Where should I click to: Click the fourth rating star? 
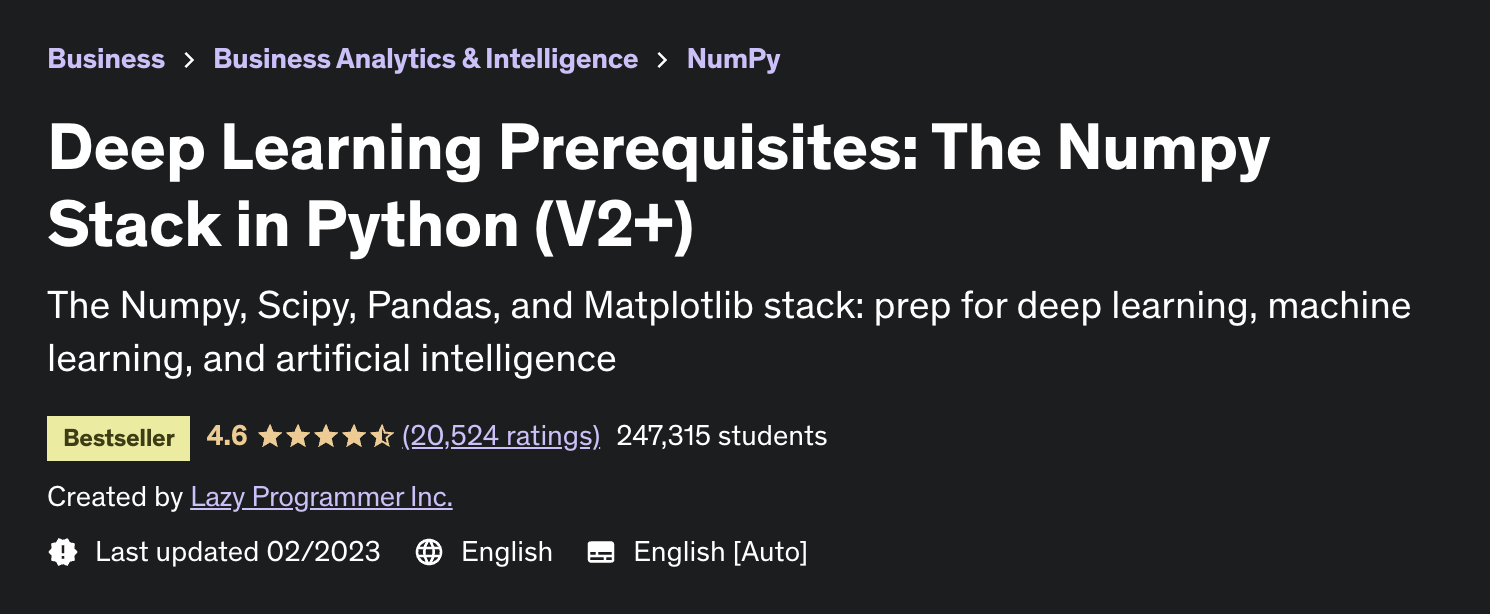pyautogui.click(x=354, y=436)
